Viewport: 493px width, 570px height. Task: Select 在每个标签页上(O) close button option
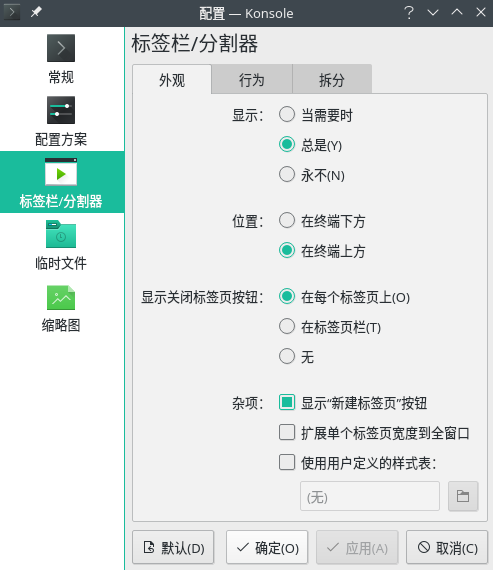(344, 297)
